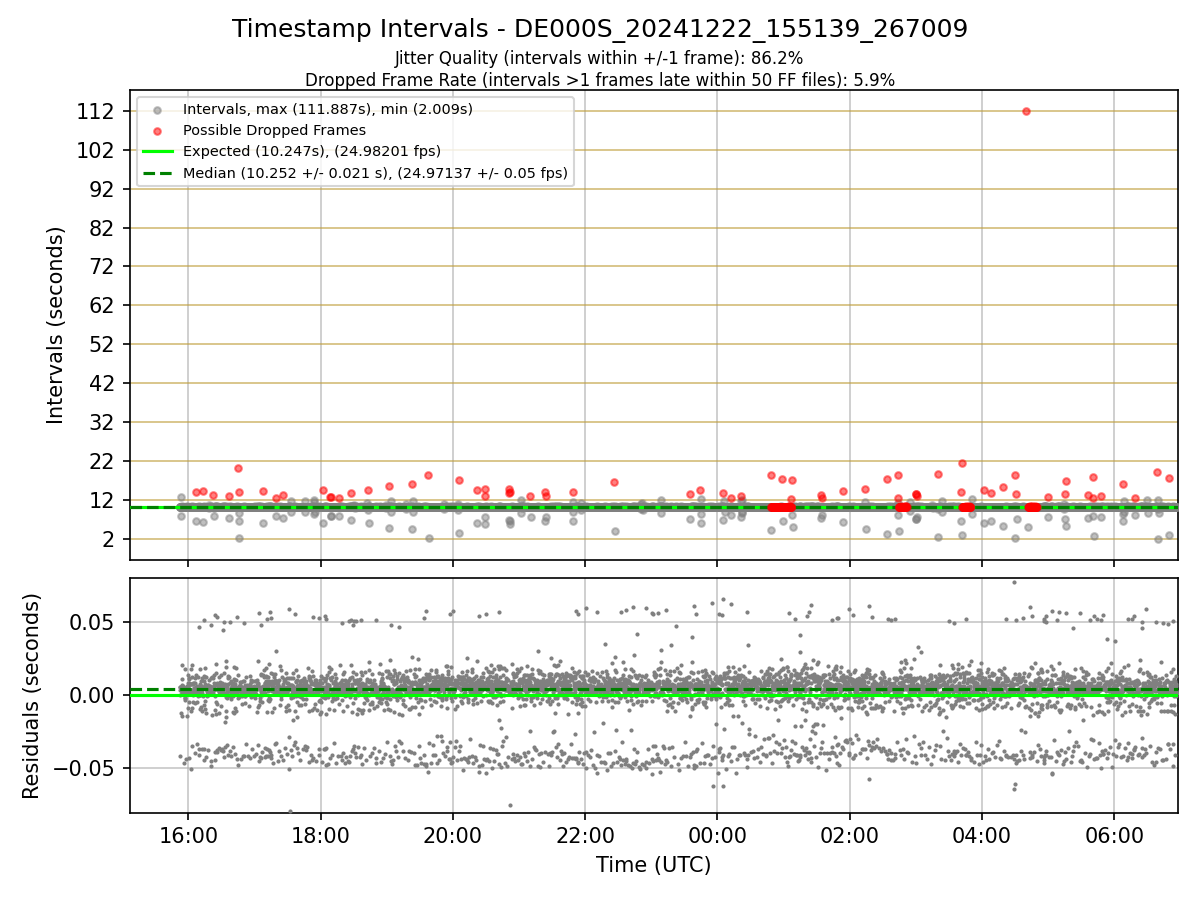Click the "Residuals (seconds)" y-axis label
The width and height of the screenshot is (1200, 900).
point(32,696)
